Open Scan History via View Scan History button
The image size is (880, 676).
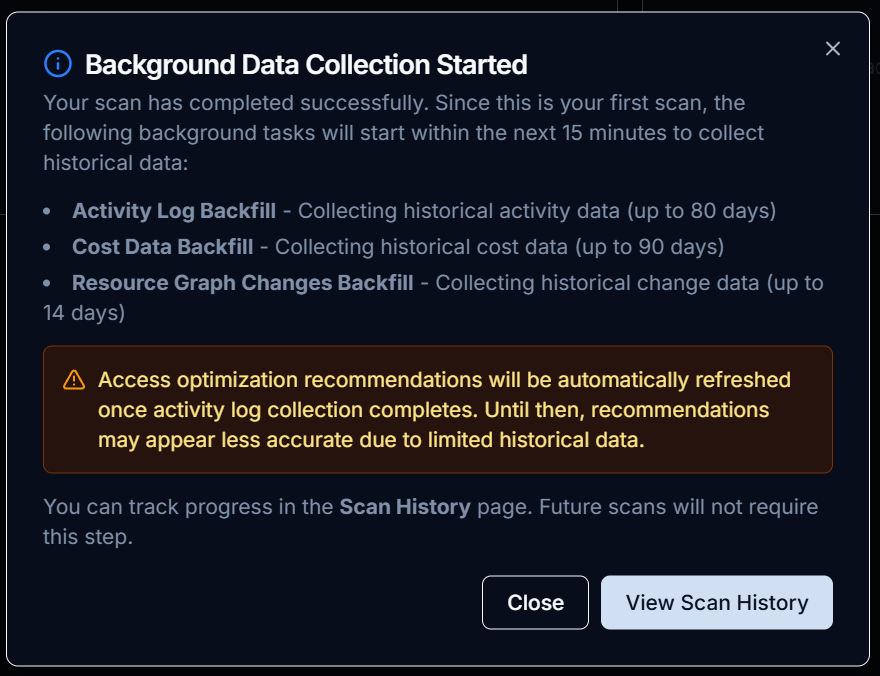pos(716,602)
